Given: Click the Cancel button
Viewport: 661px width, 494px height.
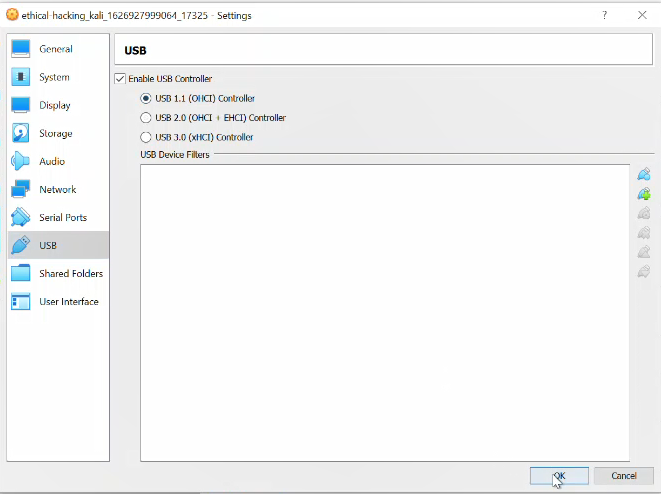Looking at the screenshot, I should pyautogui.click(x=623, y=476).
